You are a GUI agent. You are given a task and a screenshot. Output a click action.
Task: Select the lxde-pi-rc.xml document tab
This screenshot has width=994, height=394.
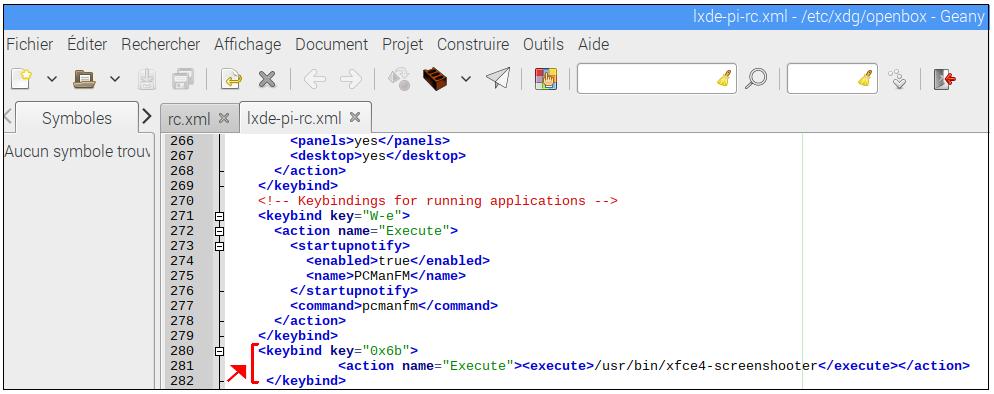pos(294,118)
